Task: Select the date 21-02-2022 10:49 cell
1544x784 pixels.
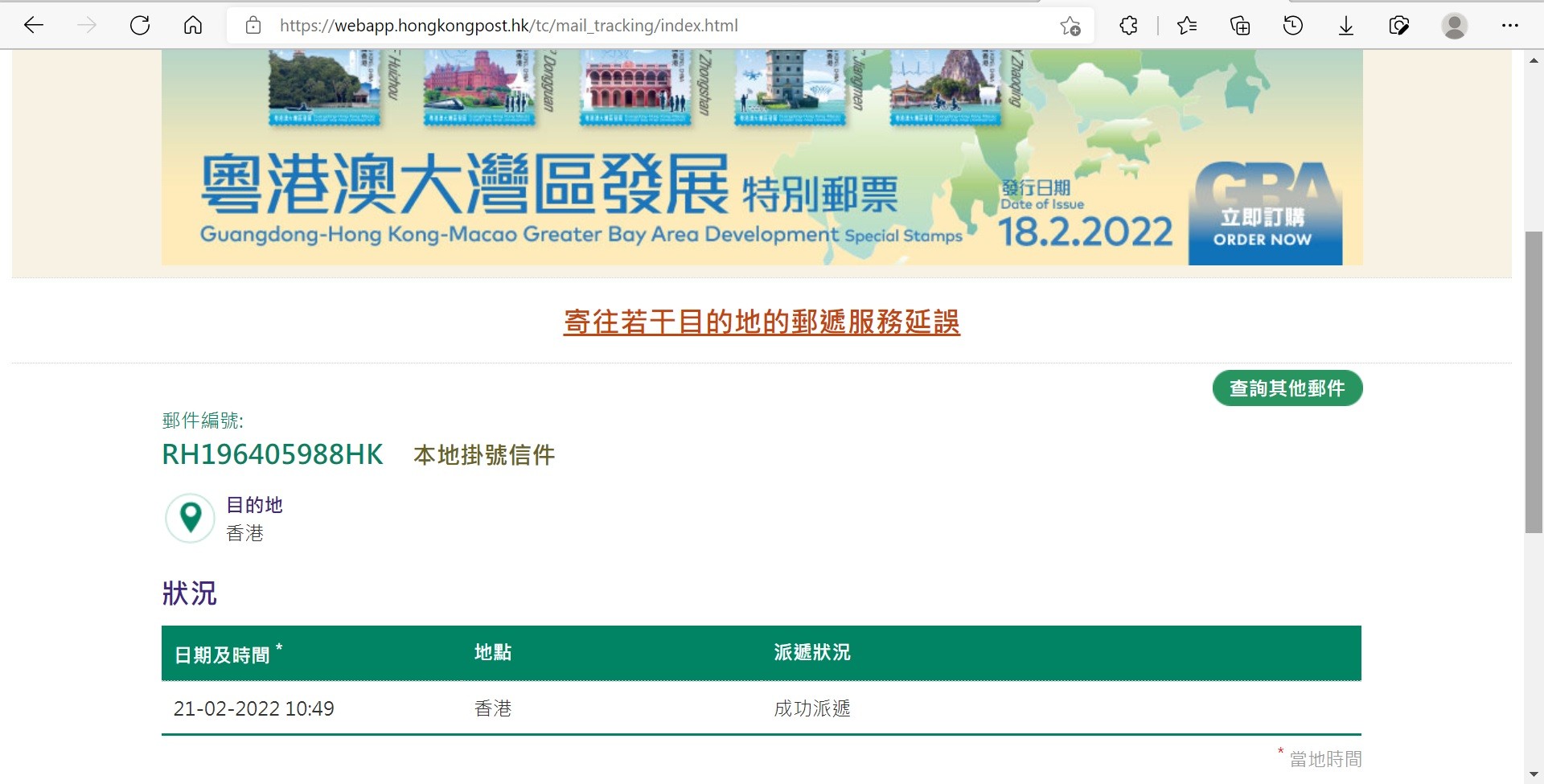Action: [254, 708]
